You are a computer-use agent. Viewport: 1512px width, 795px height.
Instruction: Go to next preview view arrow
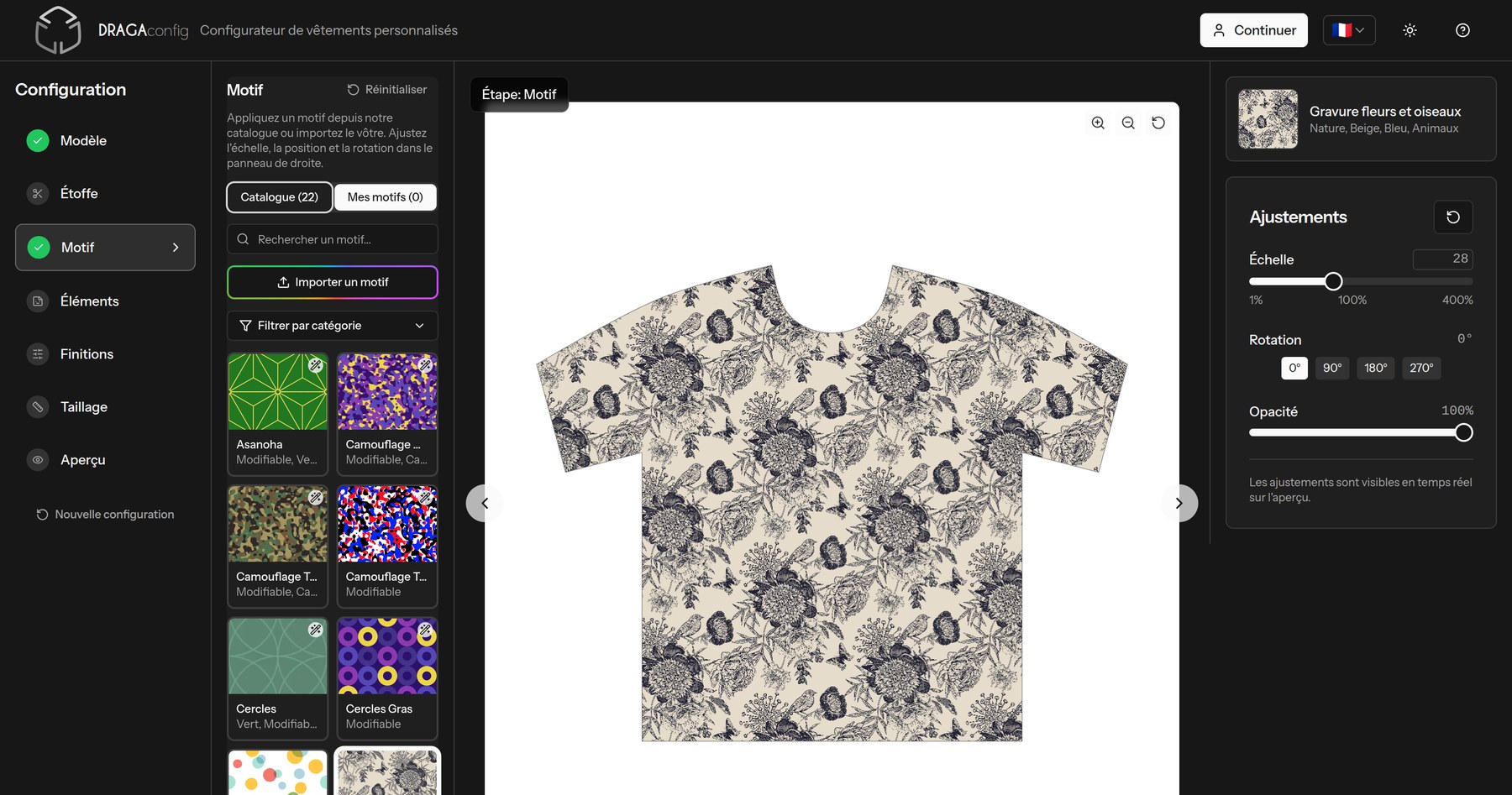click(x=1179, y=503)
